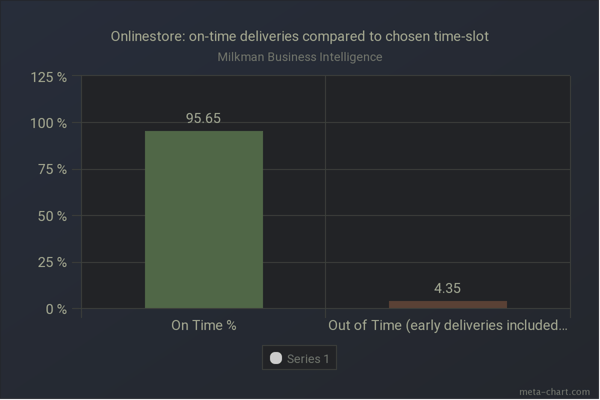Click the 0 % y-axis label
Screen dimensions: 600x400
pos(56,309)
